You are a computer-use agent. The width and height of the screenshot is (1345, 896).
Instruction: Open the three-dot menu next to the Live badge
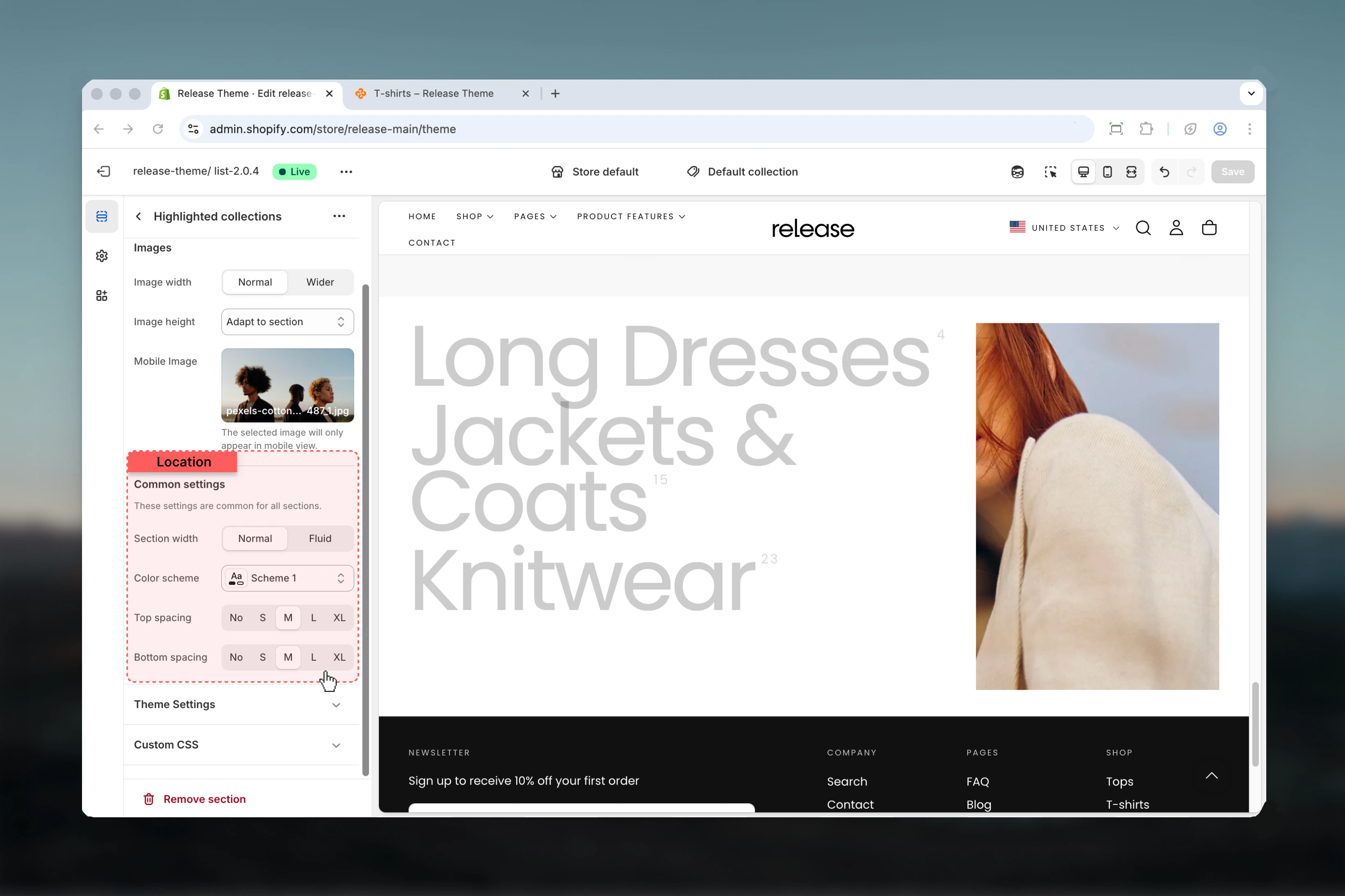(x=346, y=171)
